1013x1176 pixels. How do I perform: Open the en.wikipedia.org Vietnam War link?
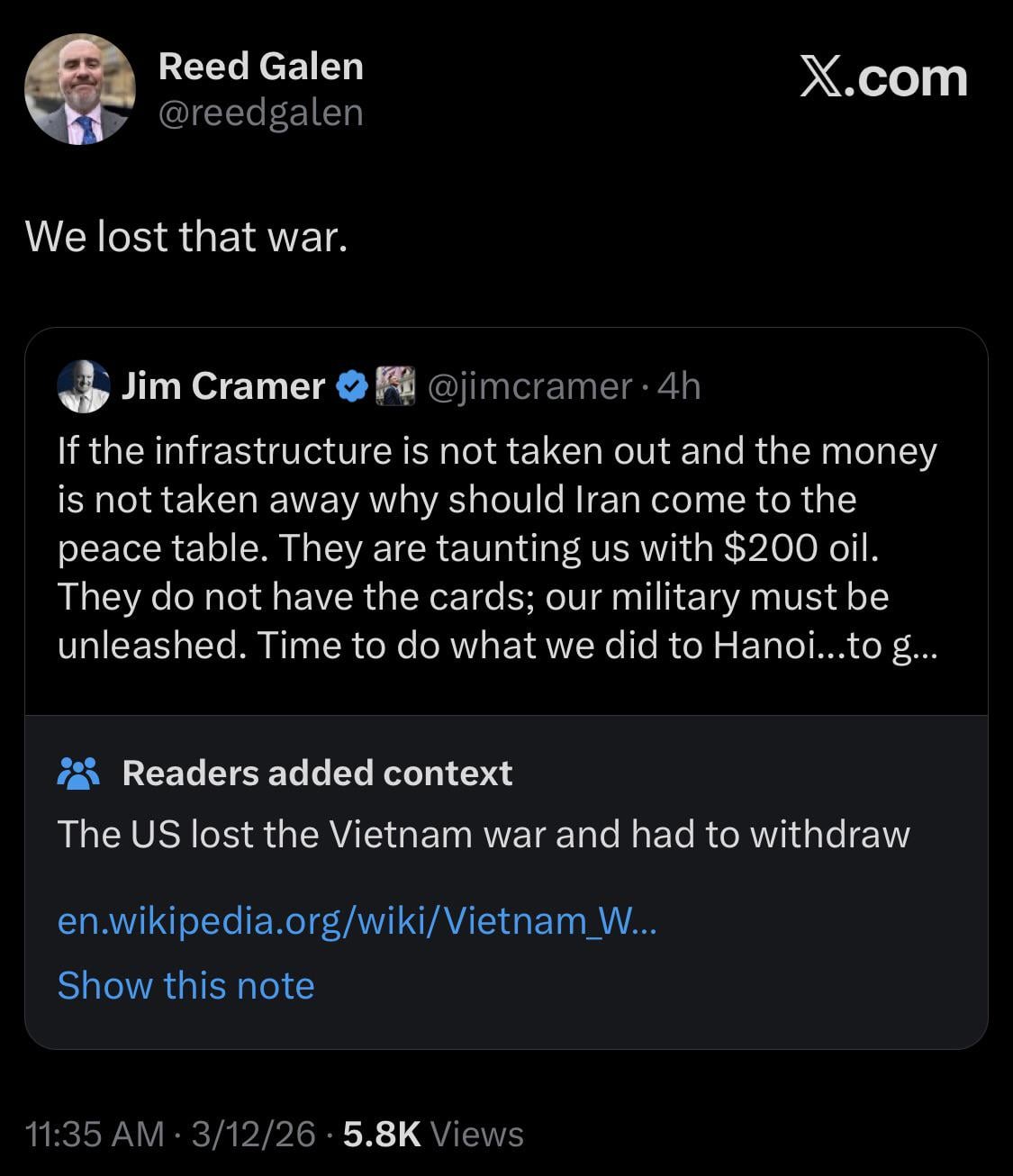(x=357, y=920)
